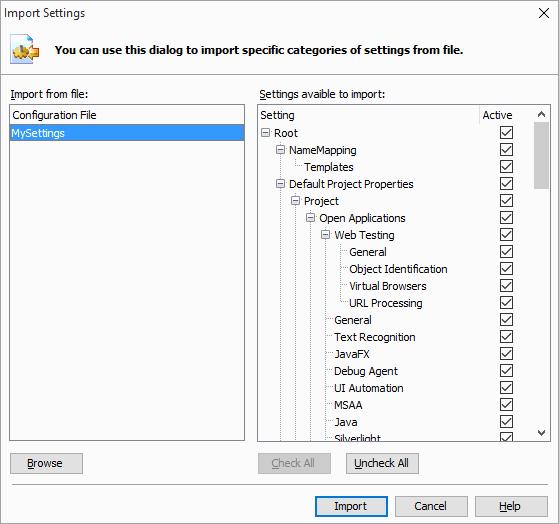Screen dimensions: 559x524
Task: Select the MSAA tree item
Action: [x=348, y=405]
